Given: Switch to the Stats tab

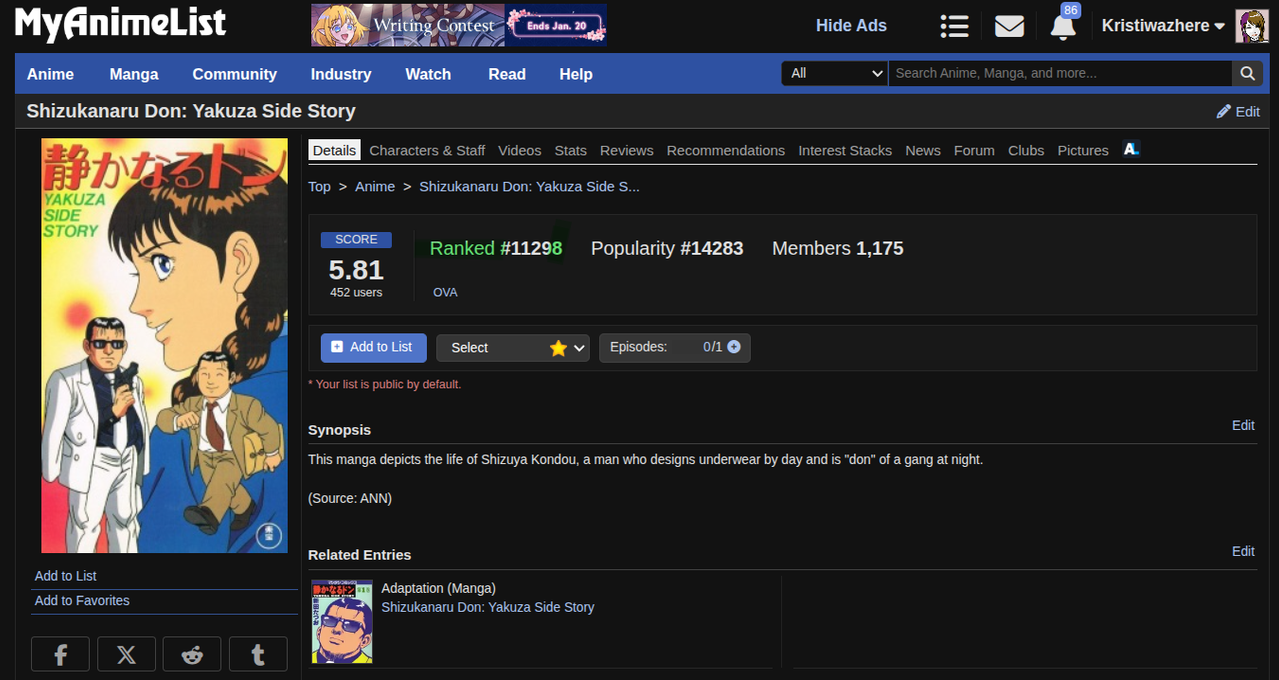Looking at the screenshot, I should pyautogui.click(x=570, y=150).
